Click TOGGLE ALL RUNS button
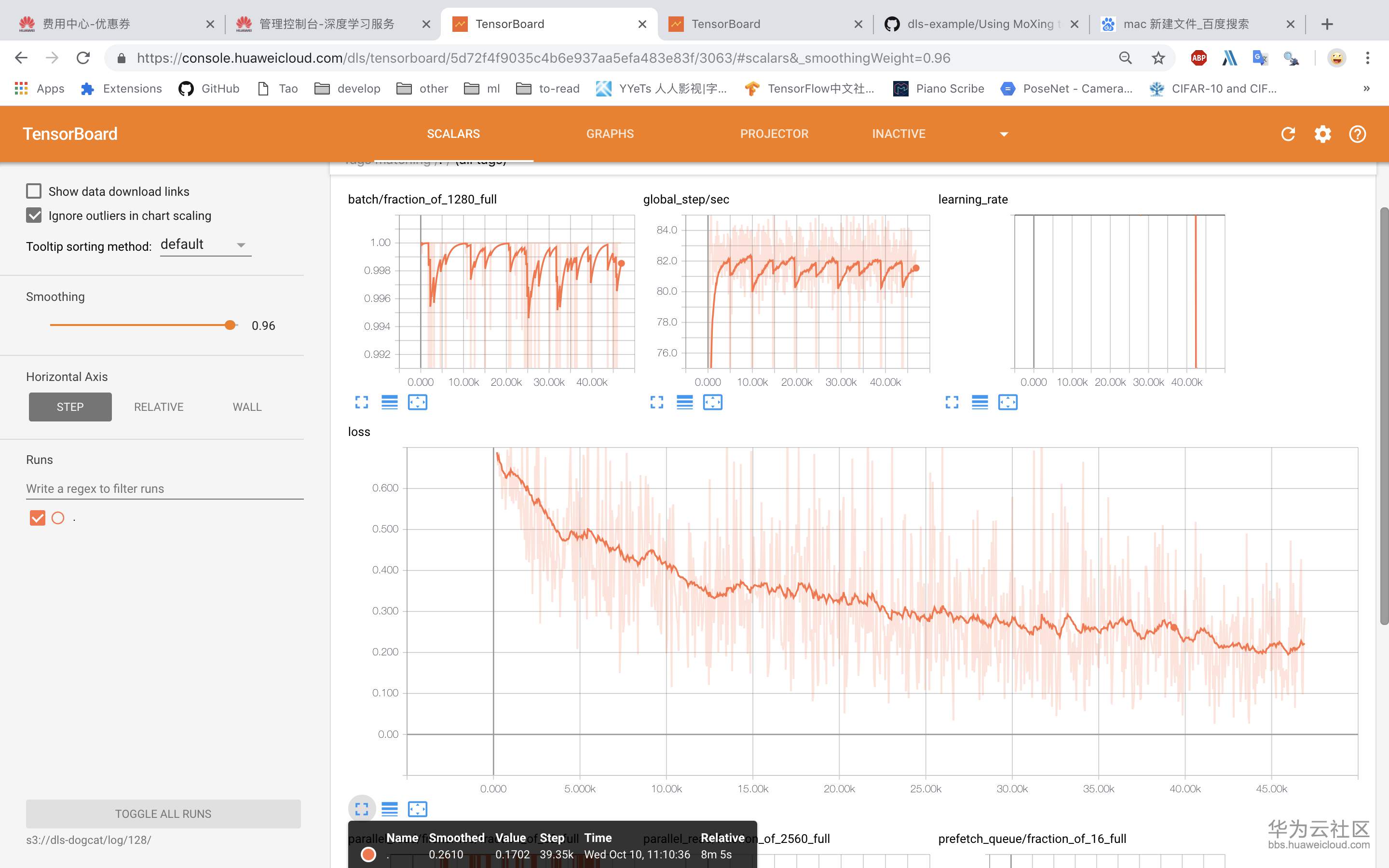Screen dimensions: 1389x868 click(x=163, y=814)
